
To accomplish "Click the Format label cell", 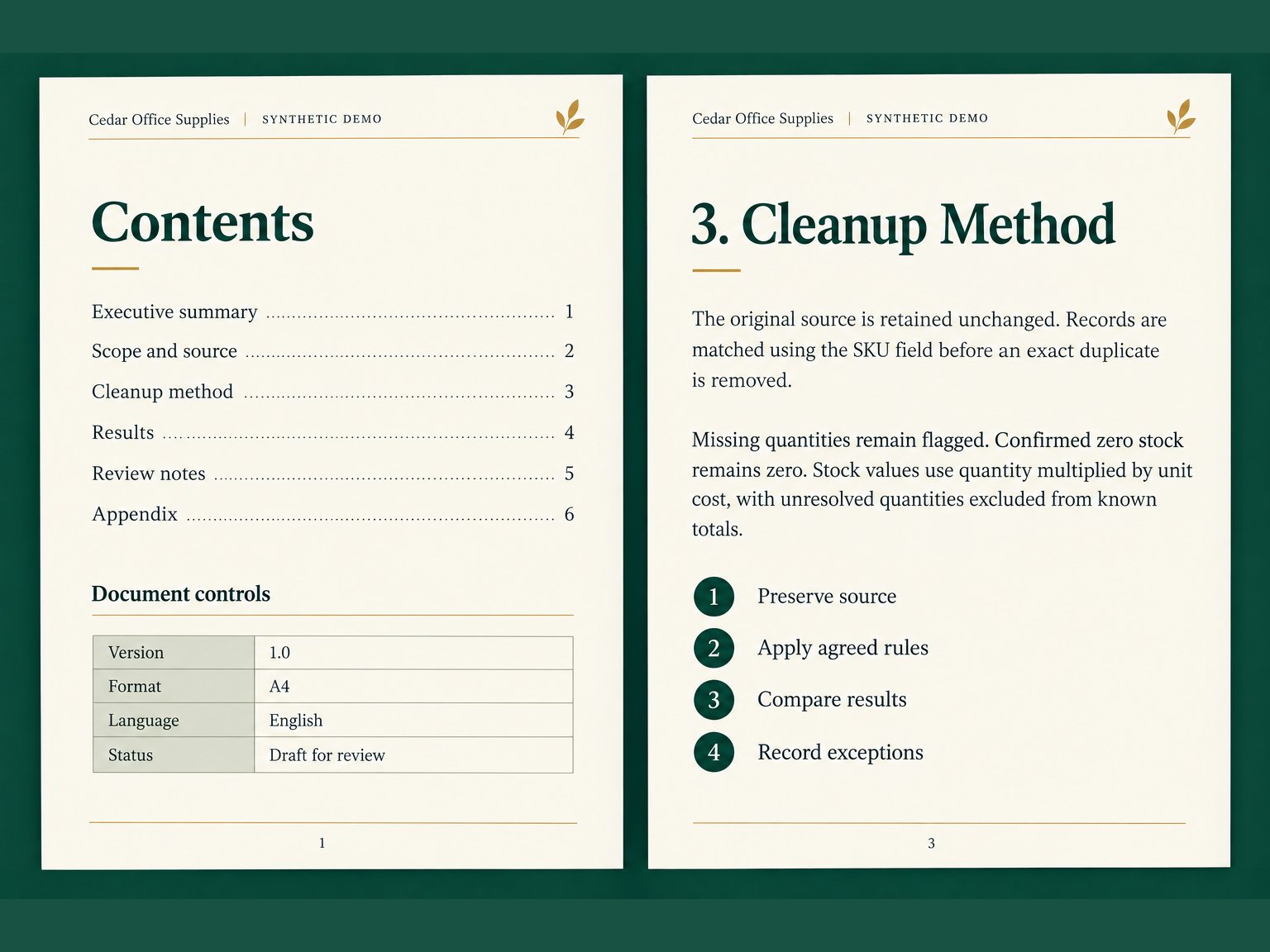I will pyautogui.click(x=174, y=687).
